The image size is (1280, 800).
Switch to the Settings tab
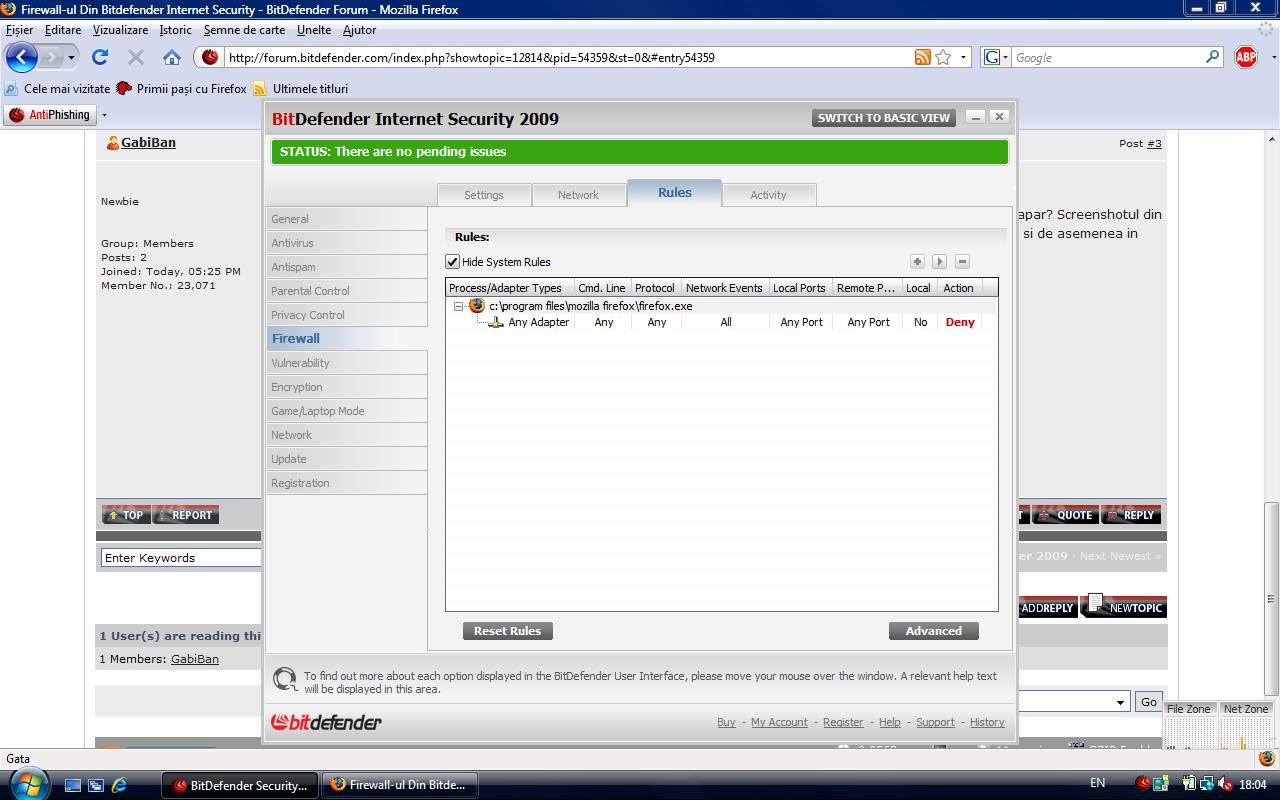click(x=484, y=195)
